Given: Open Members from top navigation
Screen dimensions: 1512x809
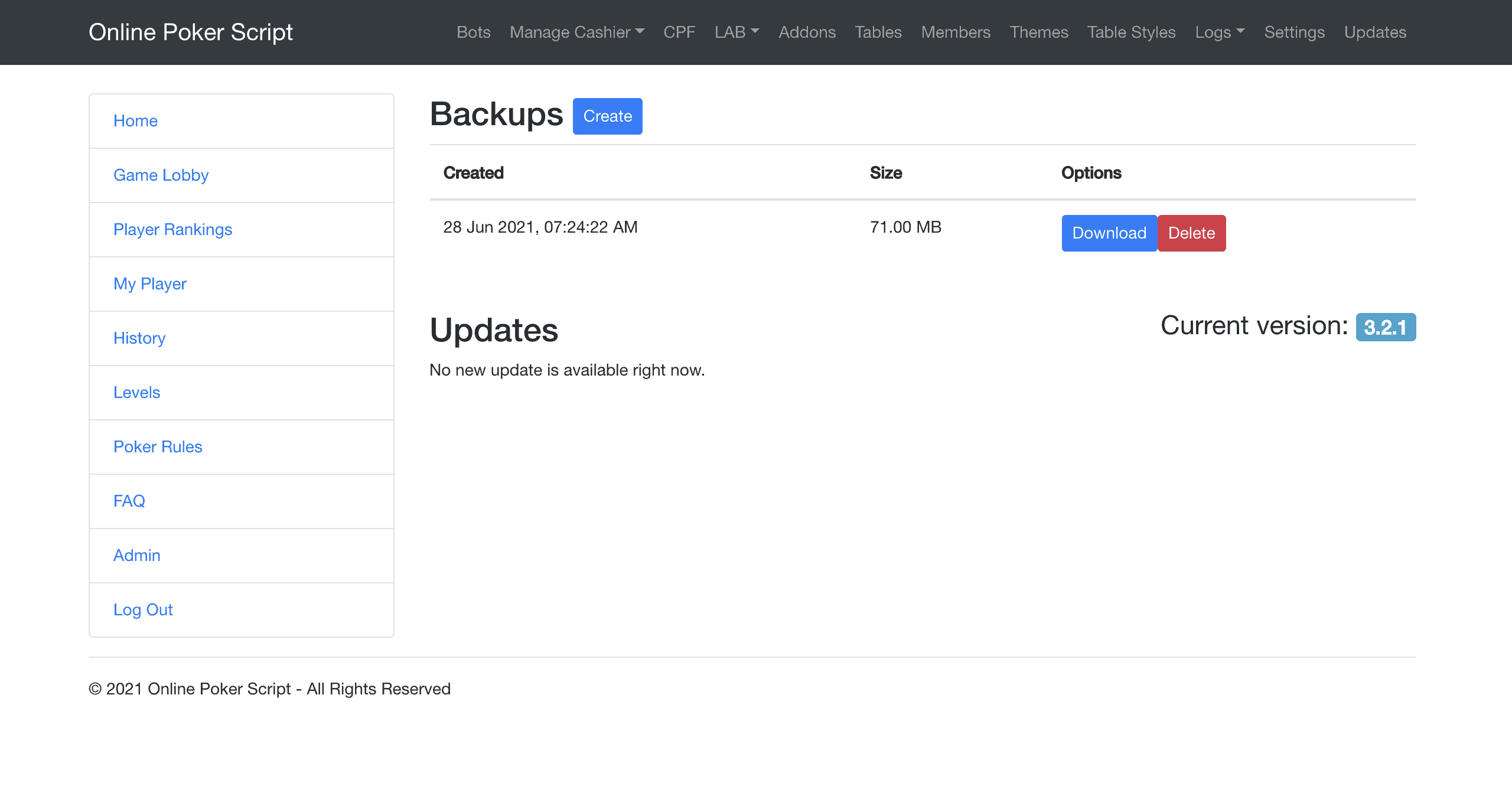Looking at the screenshot, I should (x=955, y=32).
